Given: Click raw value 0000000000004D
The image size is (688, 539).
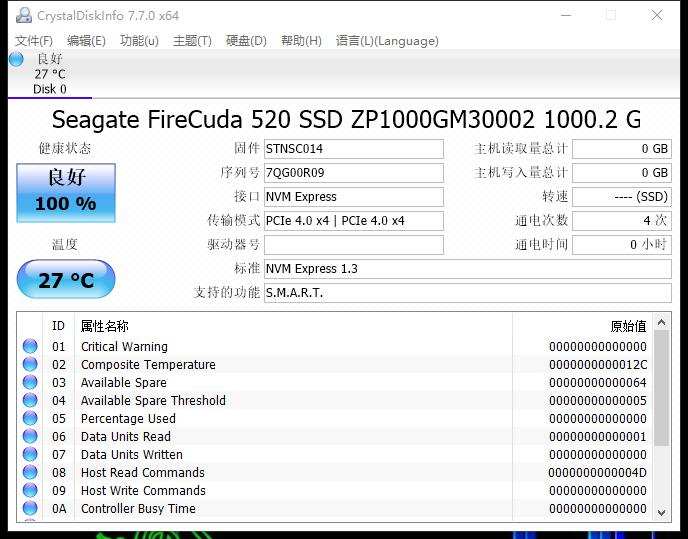Looking at the screenshot, I should point(598,473).
